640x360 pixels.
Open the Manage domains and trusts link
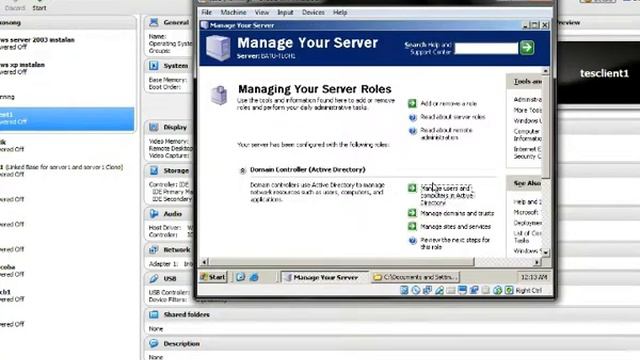click(457, 213)
